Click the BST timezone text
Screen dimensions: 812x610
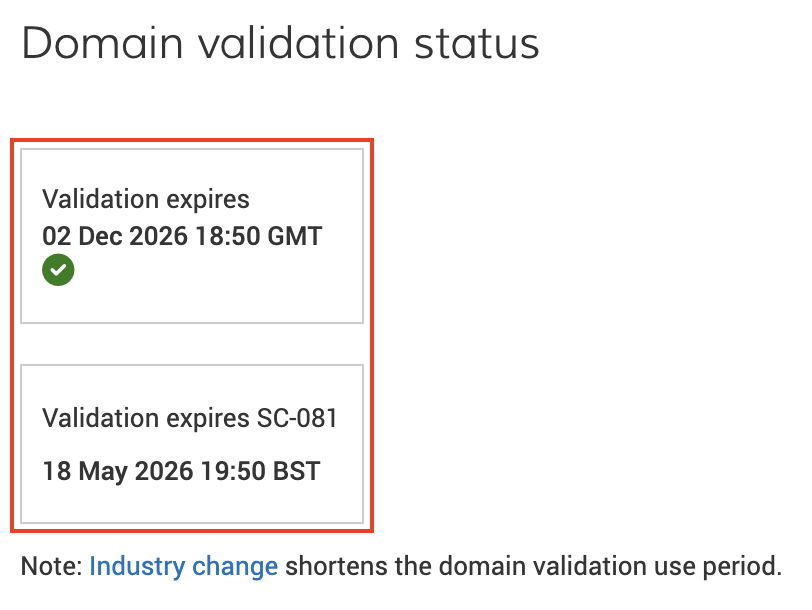297,471
